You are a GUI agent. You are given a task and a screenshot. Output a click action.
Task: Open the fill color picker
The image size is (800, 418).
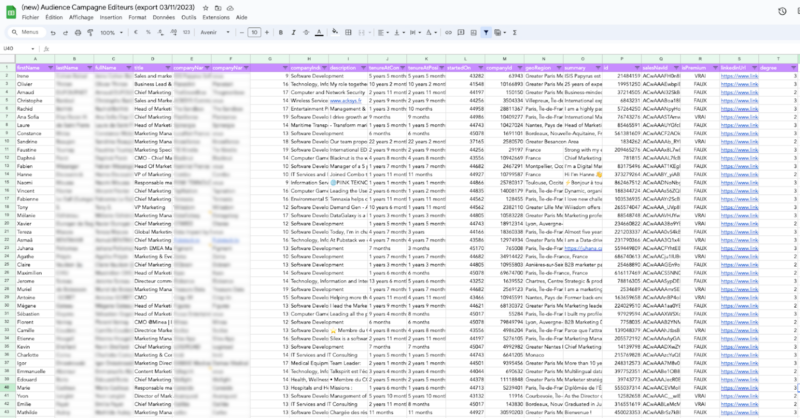(x=335, y=33)
